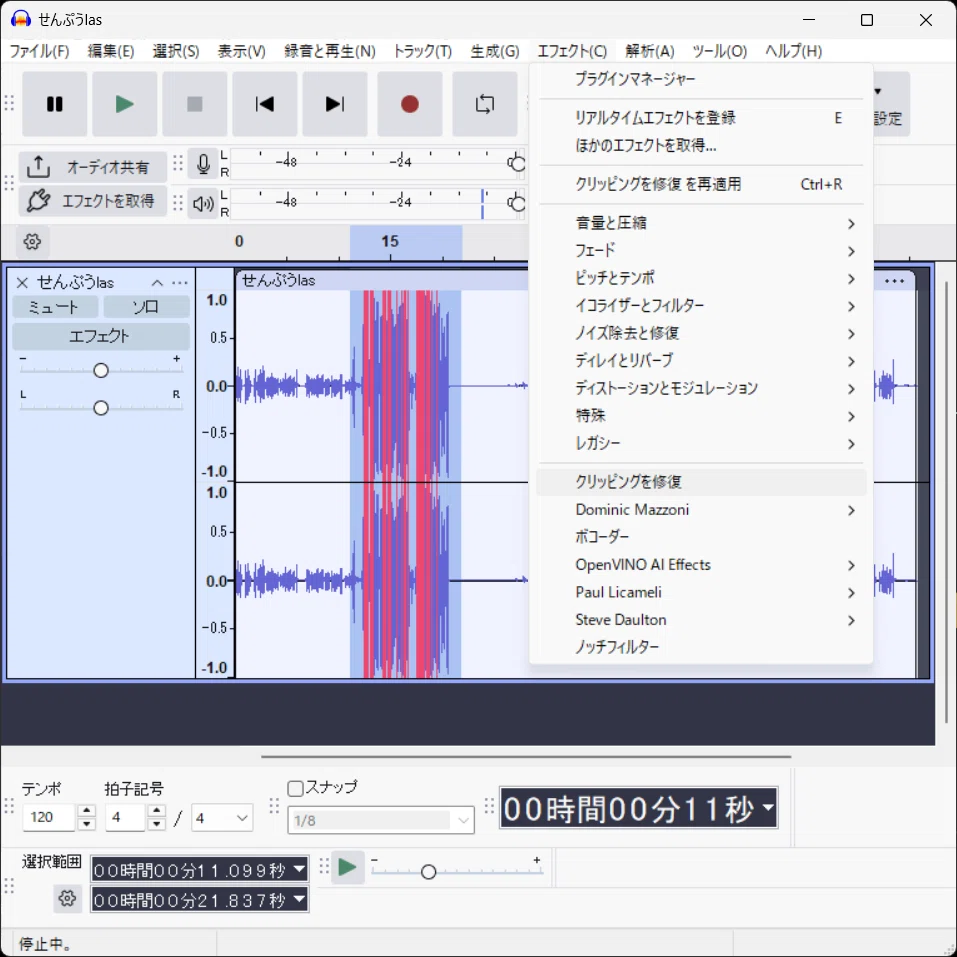Choose クリッピングを修復 を再適用
This screenshot has height=957, width=957.
[701, 184]
